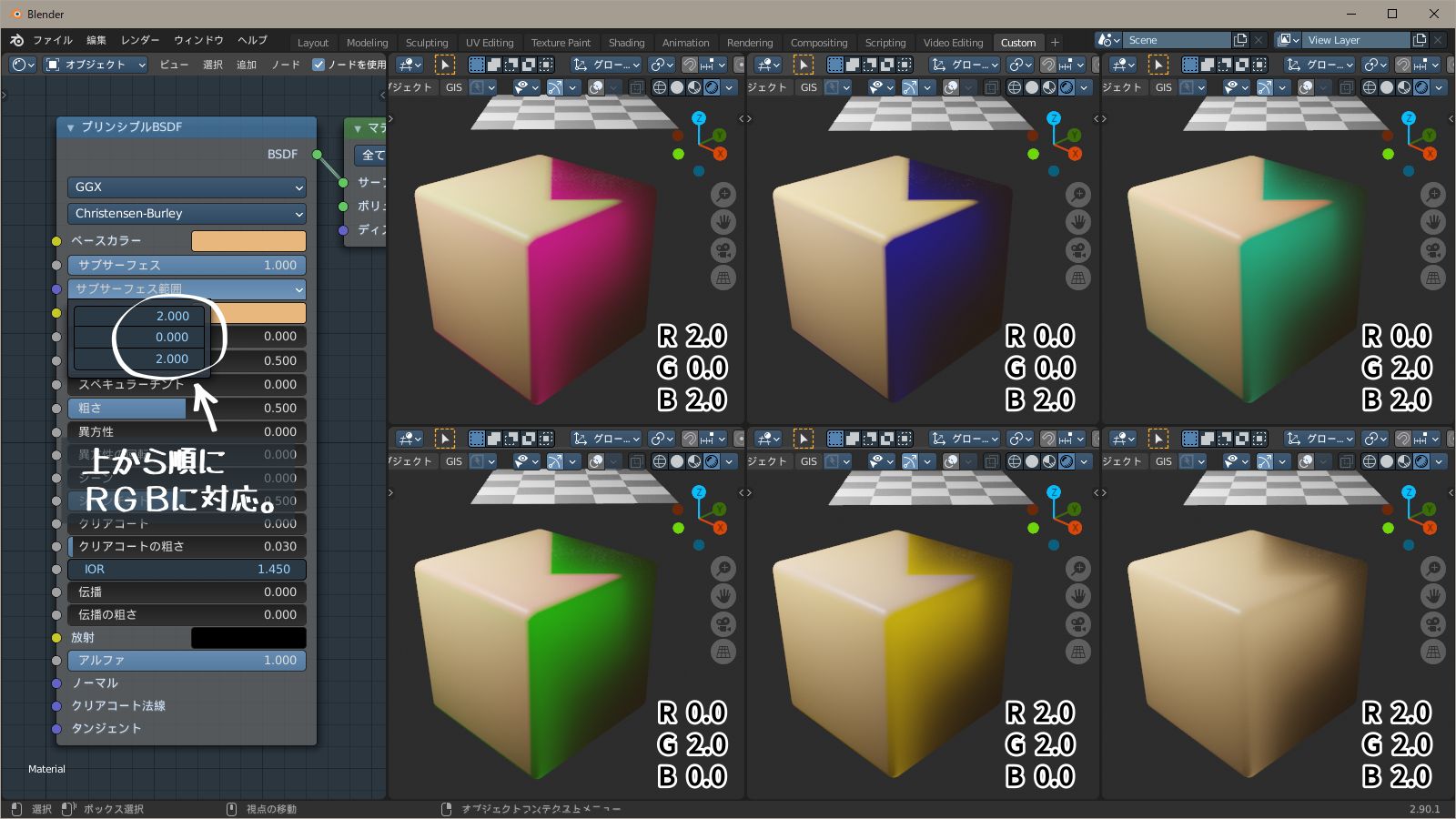Open the 編集 menu in top bar
This screenshot has width=1456, height=819.
(x=96, y=40)
